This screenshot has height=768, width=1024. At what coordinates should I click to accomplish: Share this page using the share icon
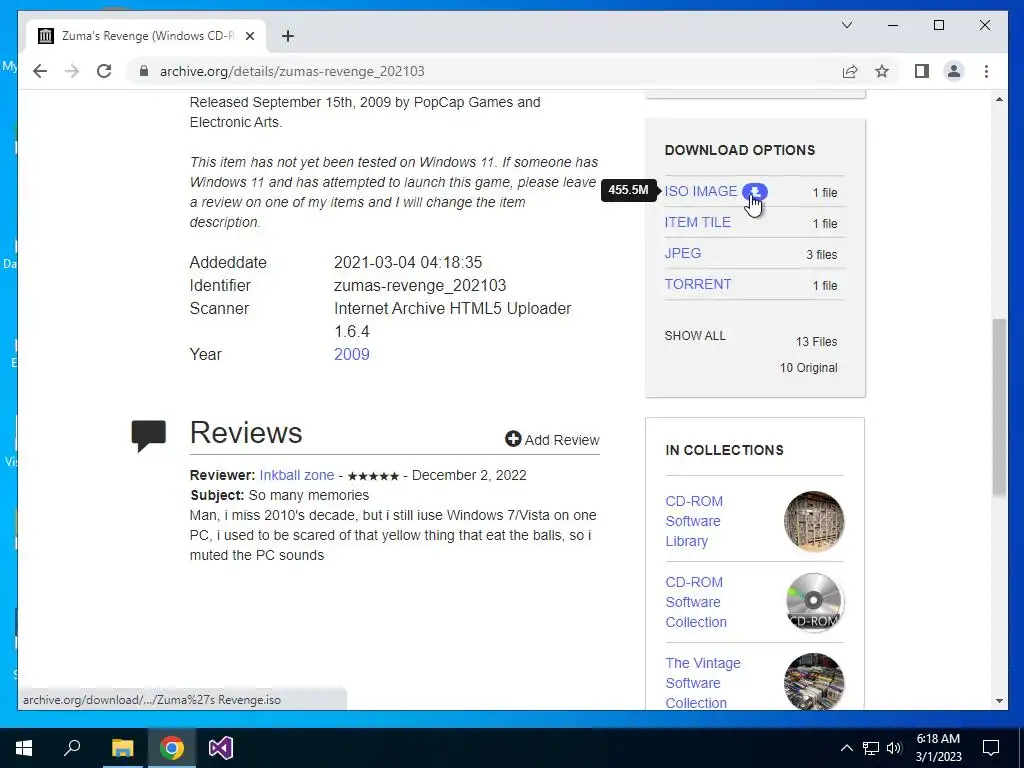(x=850, y=71)
